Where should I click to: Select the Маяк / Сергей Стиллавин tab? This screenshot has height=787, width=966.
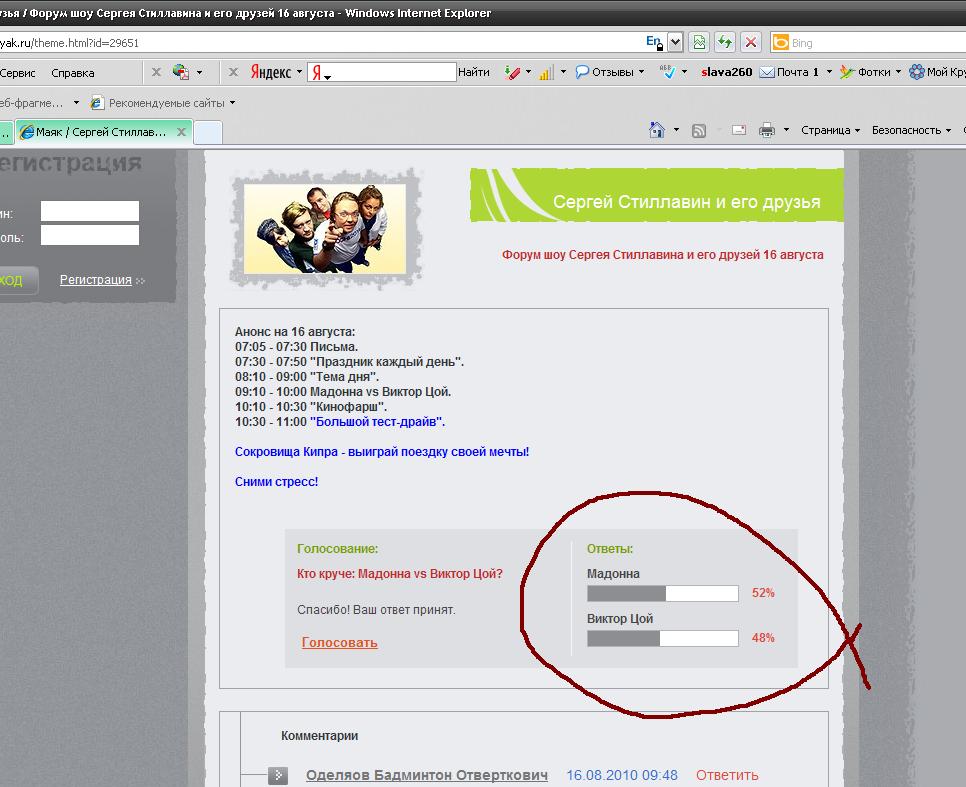104,132
